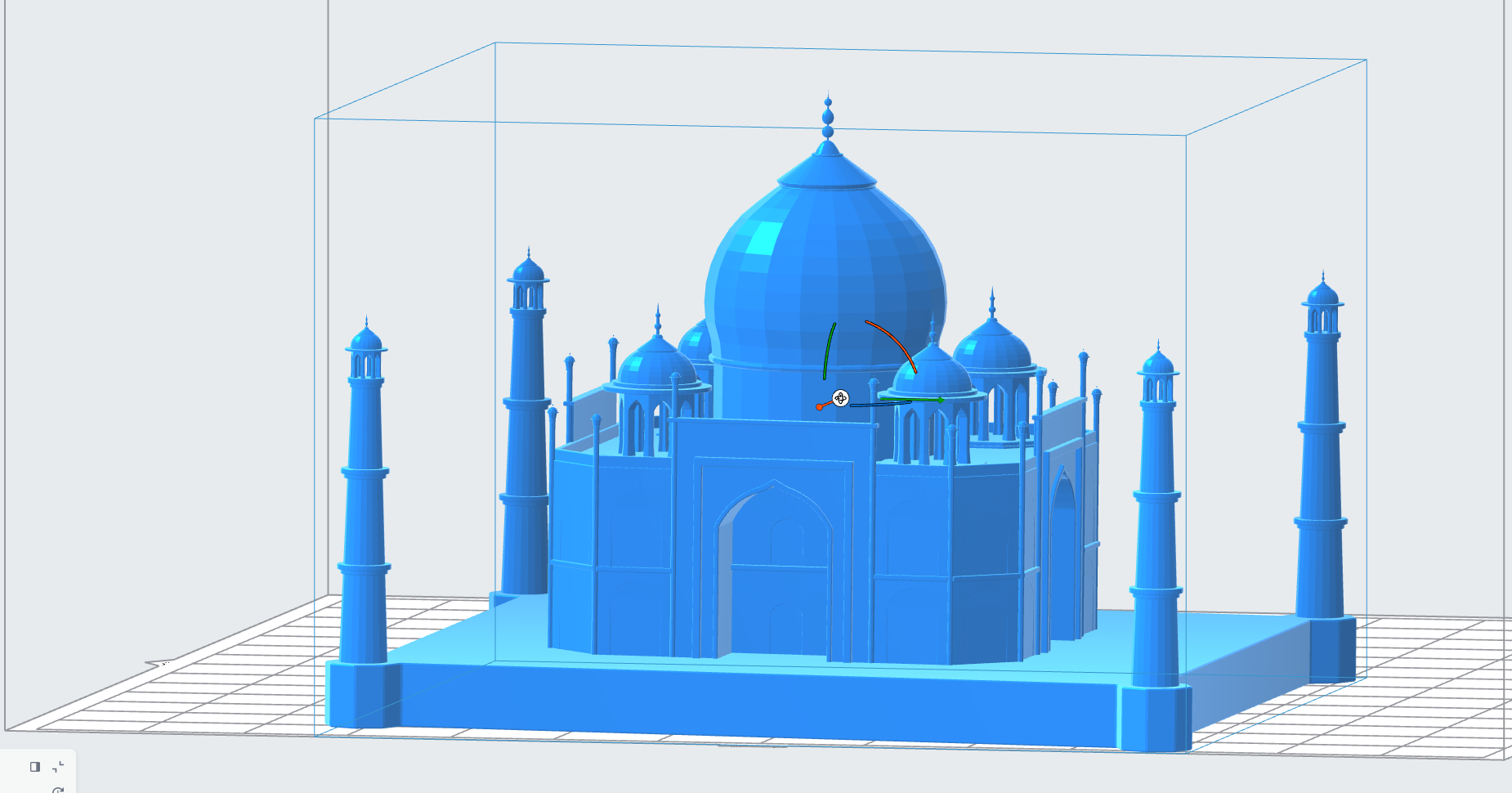Click the green curved rotation arc
1512x793 pixels.
click(829, 352)
